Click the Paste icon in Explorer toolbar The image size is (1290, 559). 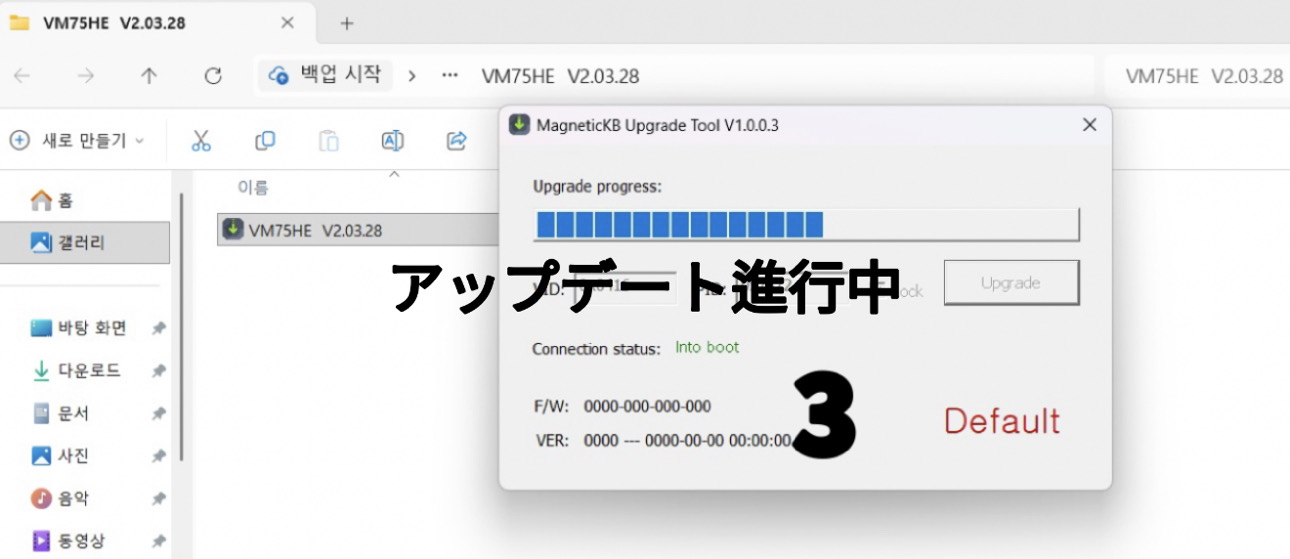(x=329, y=141)
